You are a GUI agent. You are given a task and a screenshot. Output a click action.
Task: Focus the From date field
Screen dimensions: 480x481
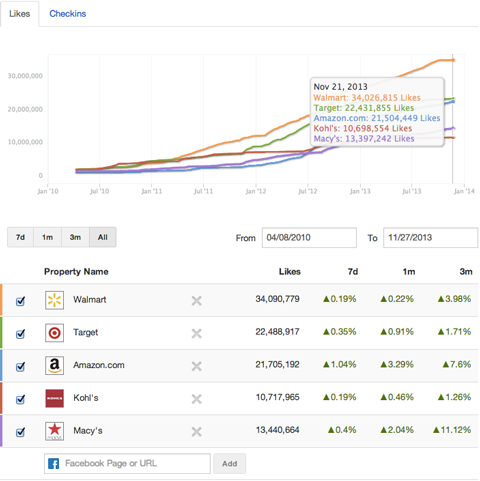click(x=309, y=238)
